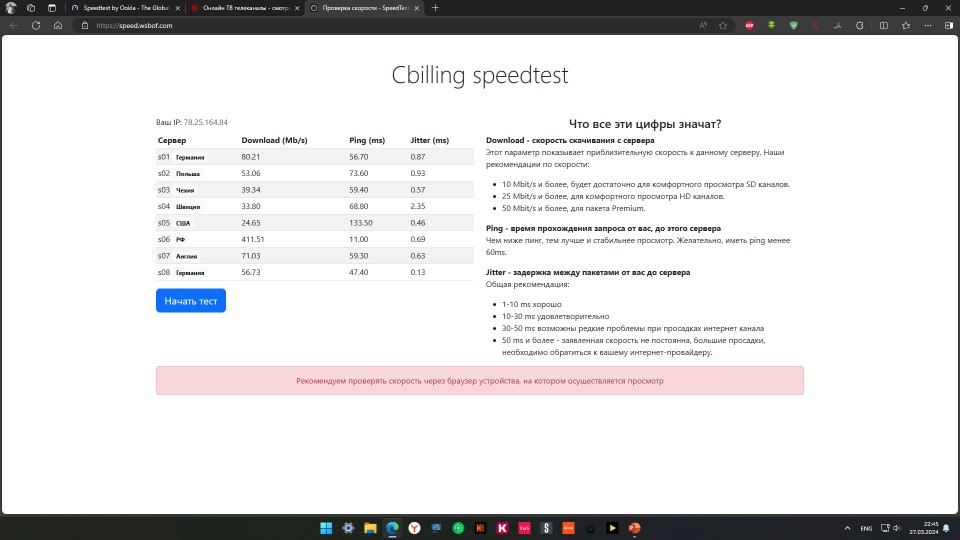Click download value 411.51
This screenshot has height=540, width=960.
coord(253,239)
